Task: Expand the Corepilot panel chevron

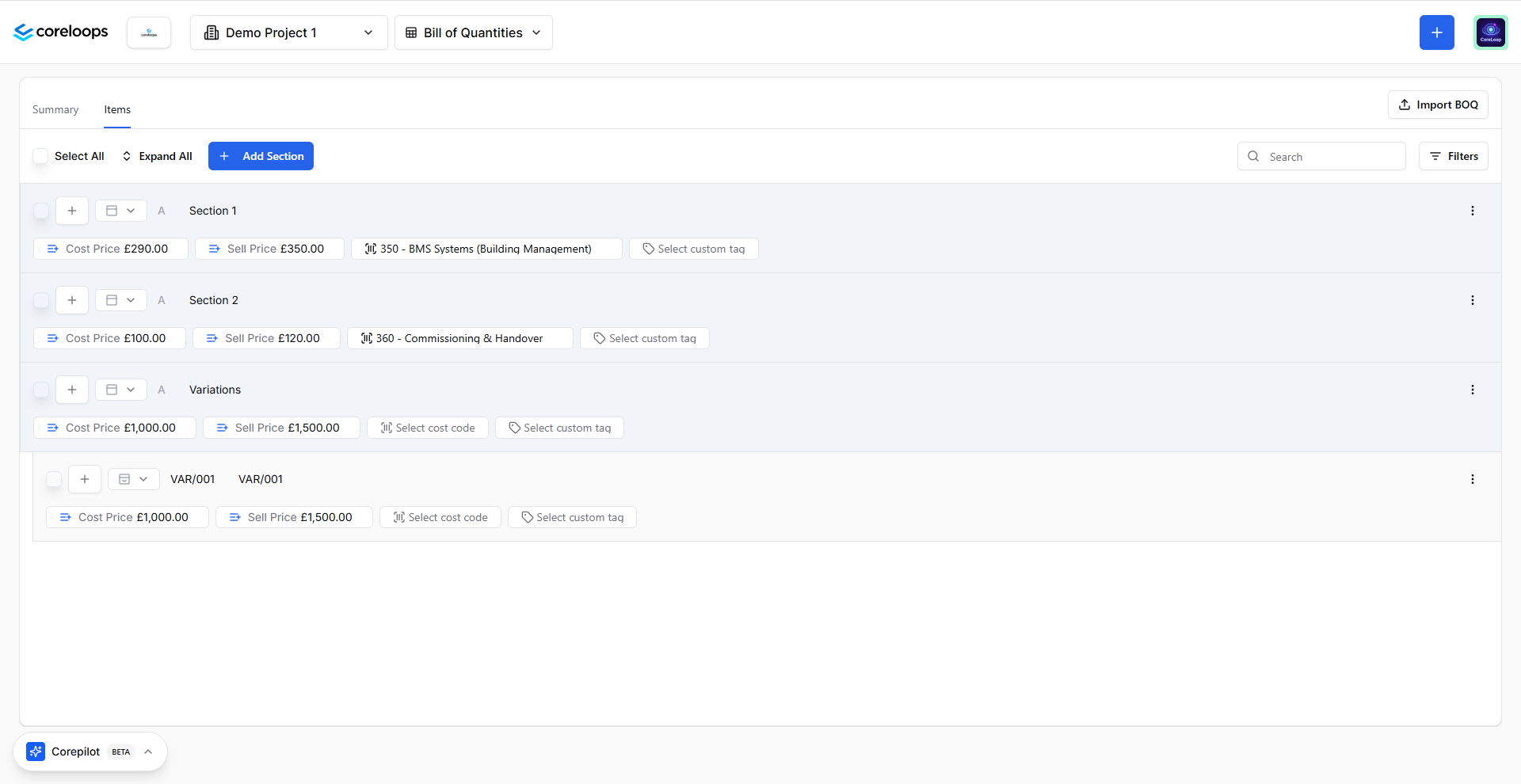Action: coord(148,752)
